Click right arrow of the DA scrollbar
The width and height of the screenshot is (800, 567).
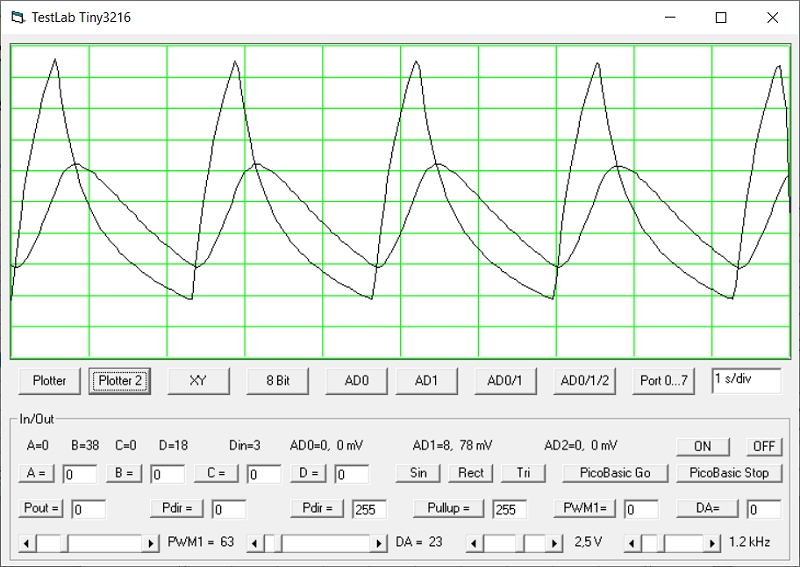pyautogui.click(x=379, y=543)
